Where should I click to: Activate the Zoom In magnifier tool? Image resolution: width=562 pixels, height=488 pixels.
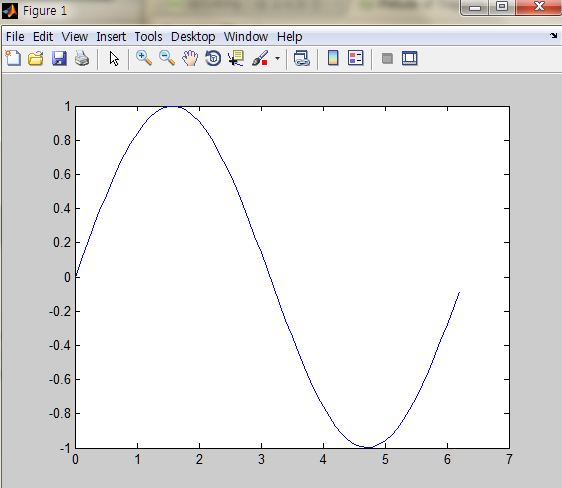coord(144,58)
